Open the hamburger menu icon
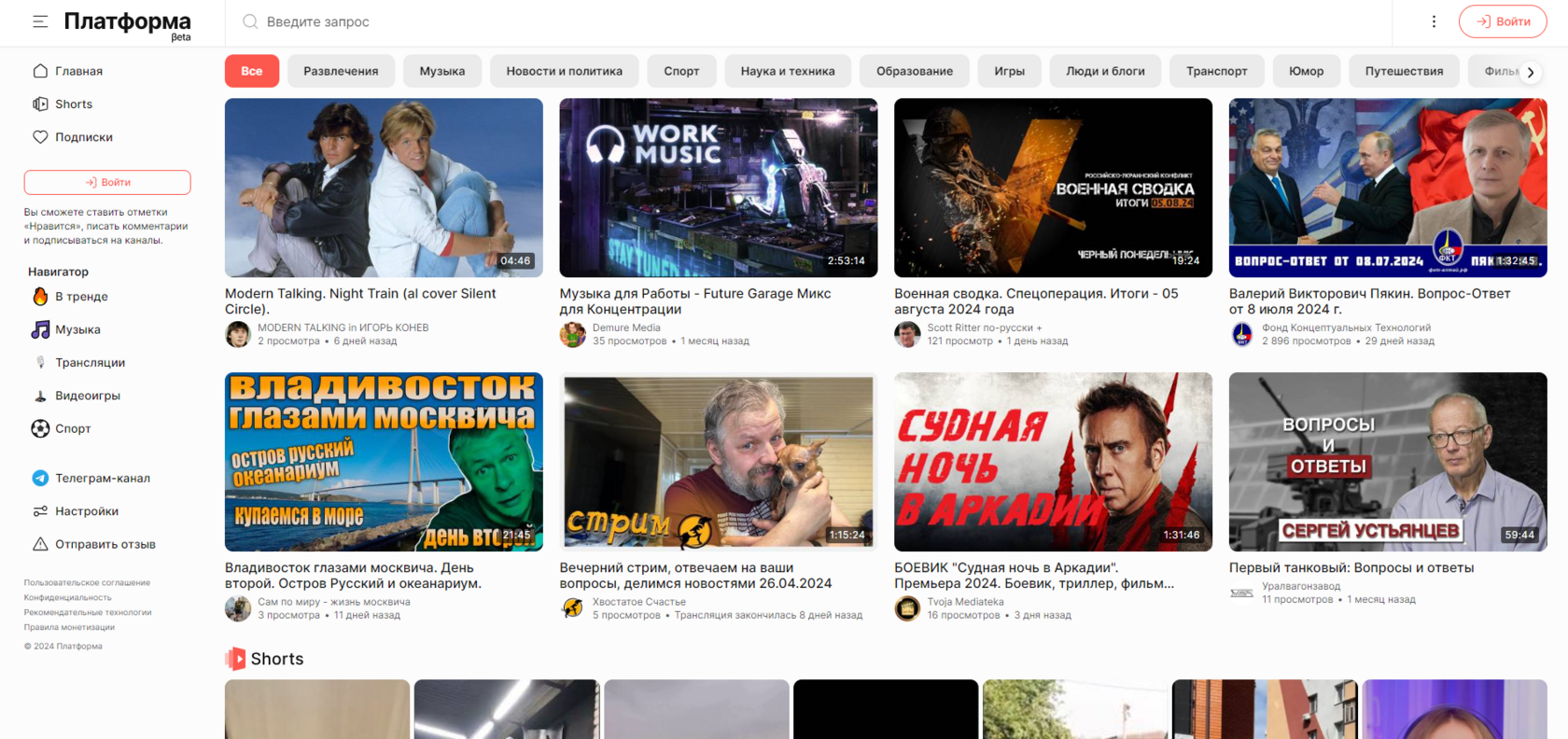Image resolution: width=1568 pixels, height=739 pixels. point(40,21)
